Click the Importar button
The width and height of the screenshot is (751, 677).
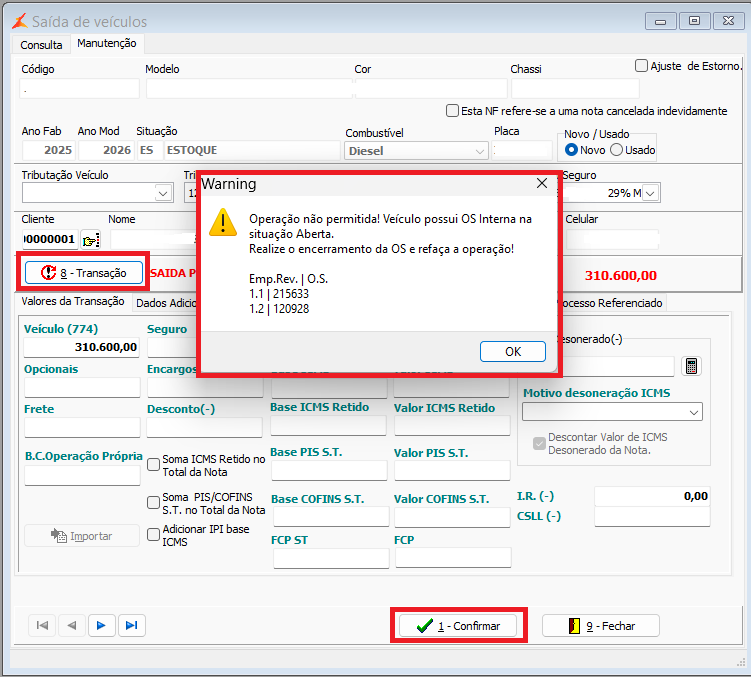click(x=82, y=536)
